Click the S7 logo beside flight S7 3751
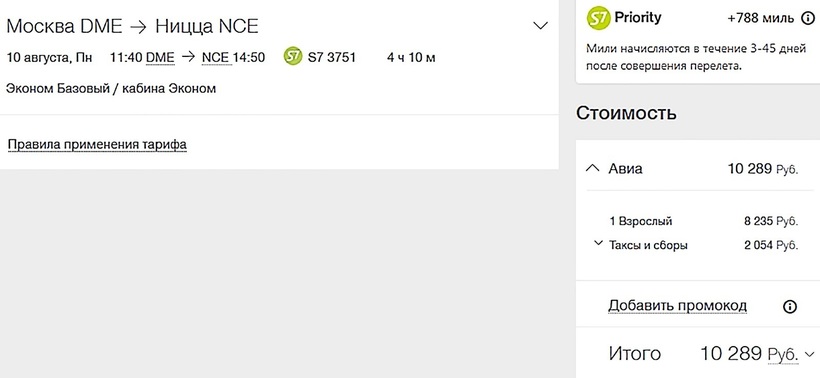Image resolution: width=820 pixels, height=378 pixels. pyautogui.click(x=293, y=56)
